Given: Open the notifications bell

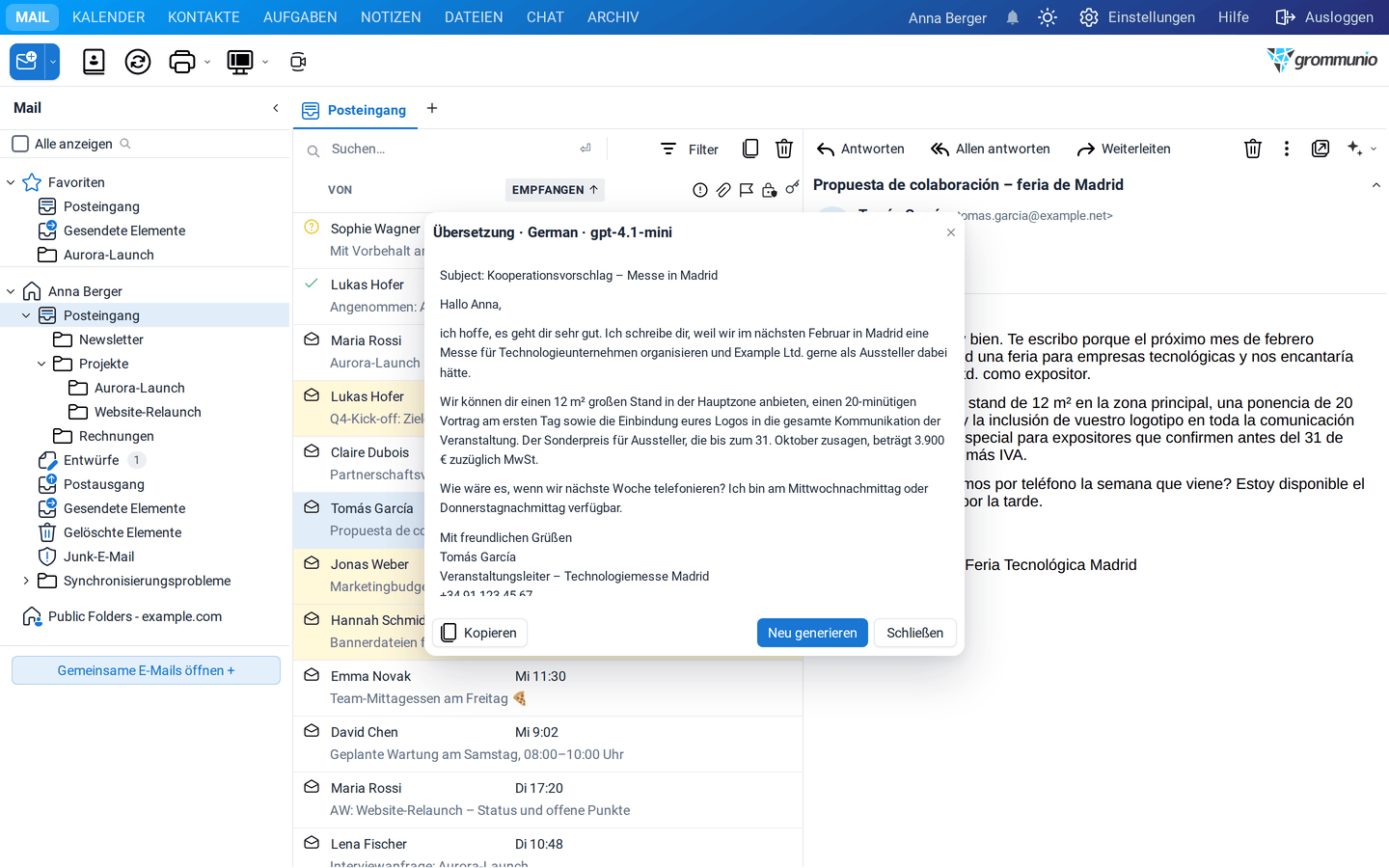Looking at the screenshot, I should click(1012, 17).
